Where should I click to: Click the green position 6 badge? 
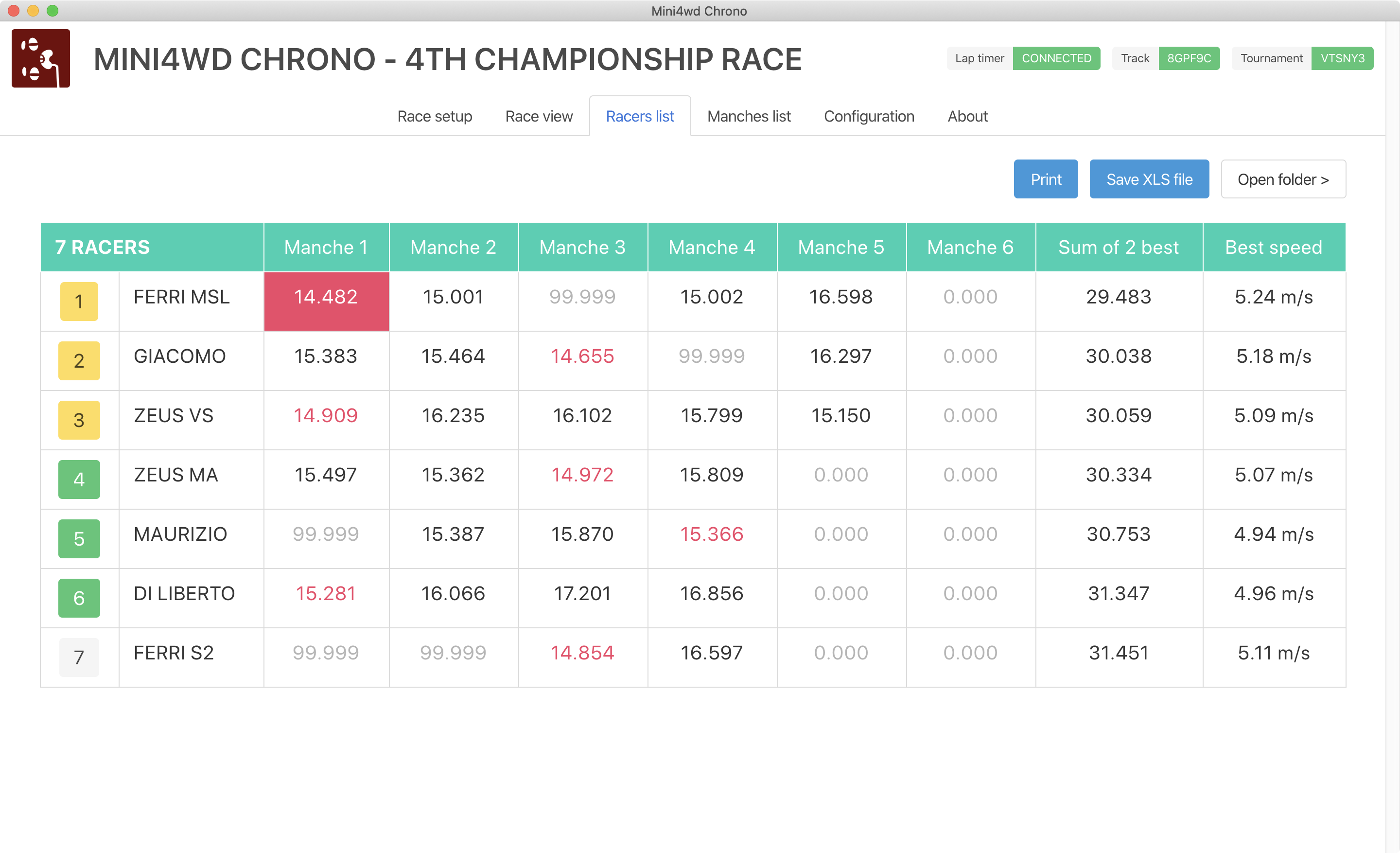coord(79,598)
